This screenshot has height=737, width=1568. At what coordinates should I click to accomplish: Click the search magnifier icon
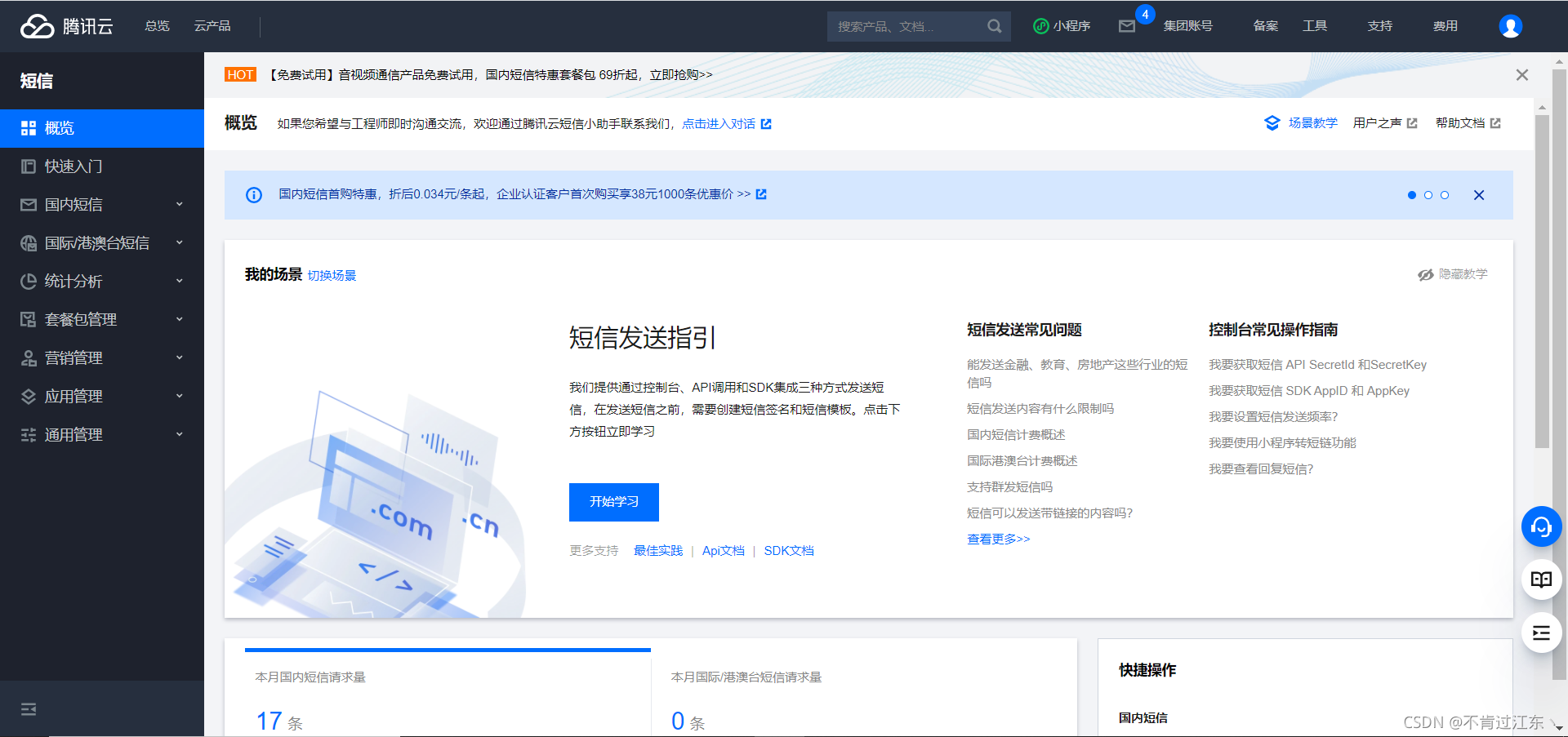point(994,26)
